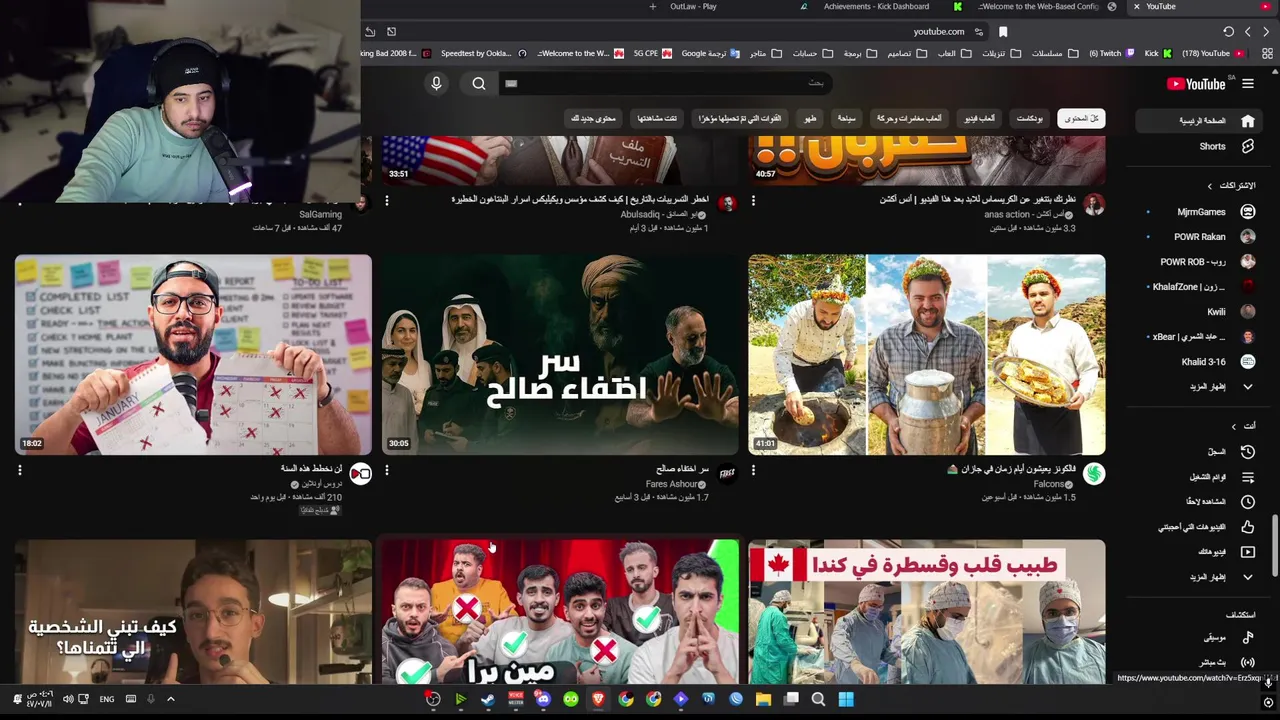The image size is (1280, 720).
Task: Open History (السجل) in the sidebar
Action: (x=1200, y=452)
